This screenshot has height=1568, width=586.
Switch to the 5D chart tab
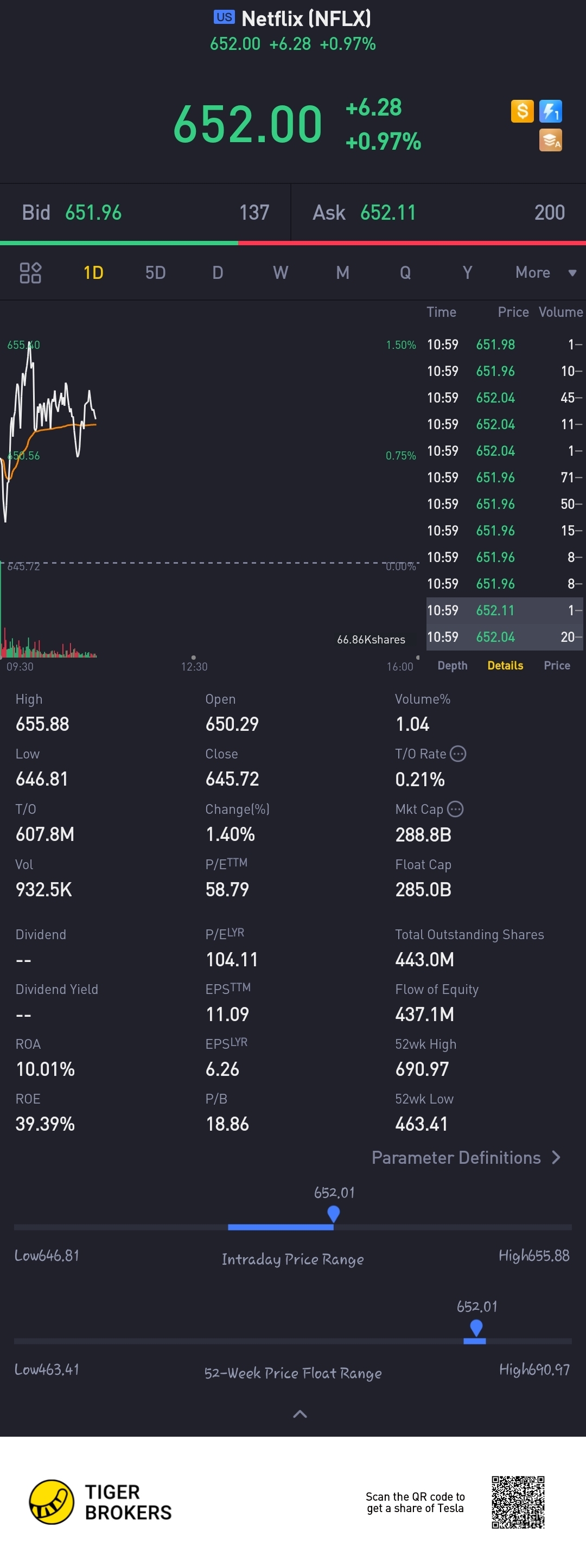click(x=155, y=273)
